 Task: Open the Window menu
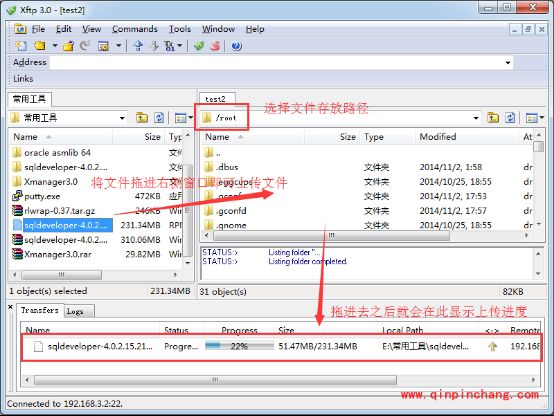click(x=218, y=29)
